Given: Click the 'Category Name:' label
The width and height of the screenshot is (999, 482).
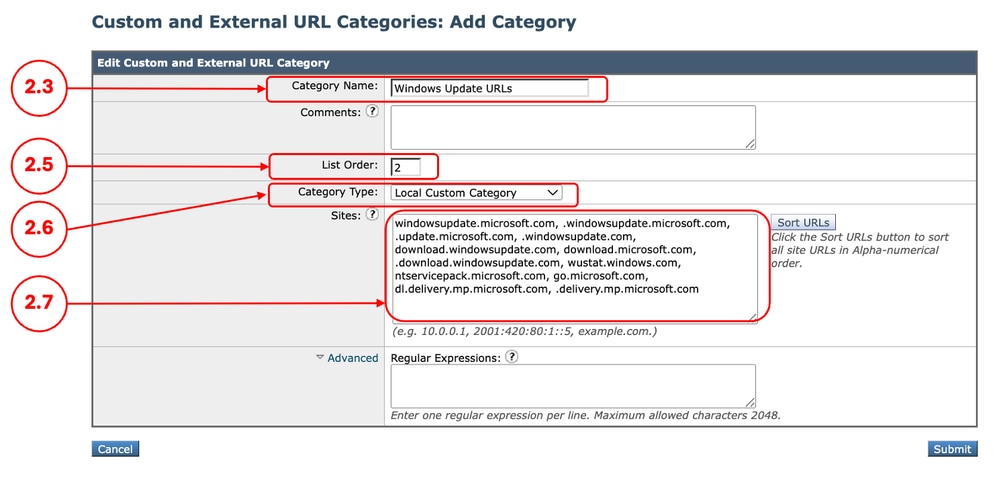Looking at the screenshot, I should (334, 85).
